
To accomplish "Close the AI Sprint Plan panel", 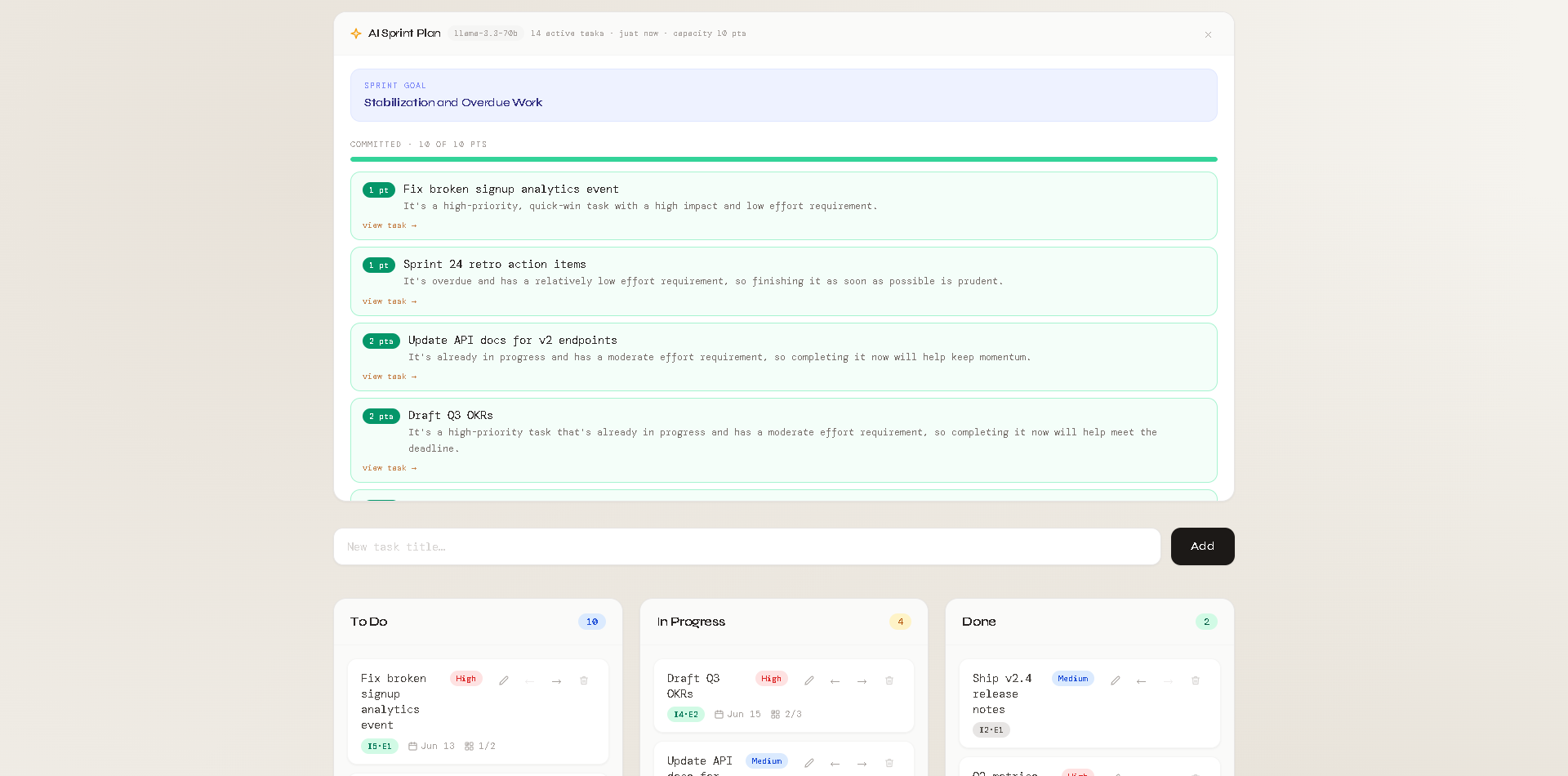I will [1208, 34].
